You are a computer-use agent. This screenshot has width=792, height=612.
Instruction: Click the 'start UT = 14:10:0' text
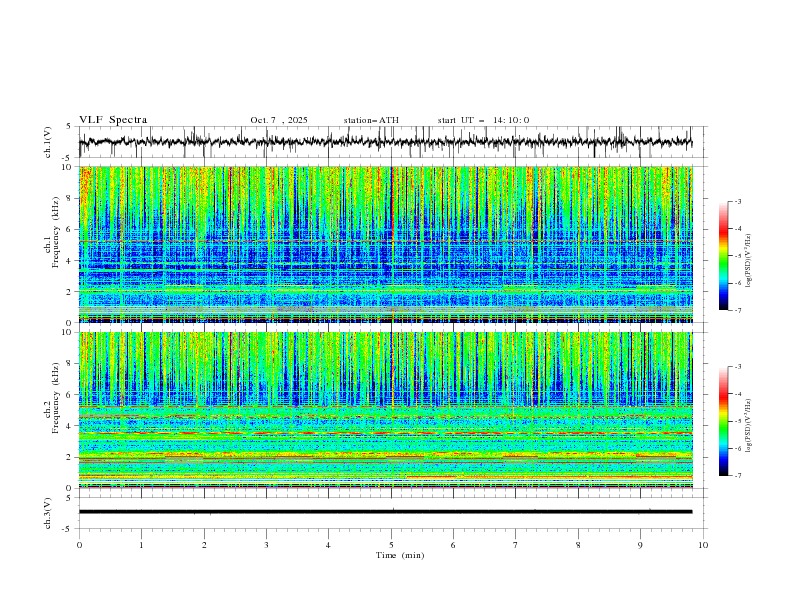pyautogui.click(x=483, y=120)
